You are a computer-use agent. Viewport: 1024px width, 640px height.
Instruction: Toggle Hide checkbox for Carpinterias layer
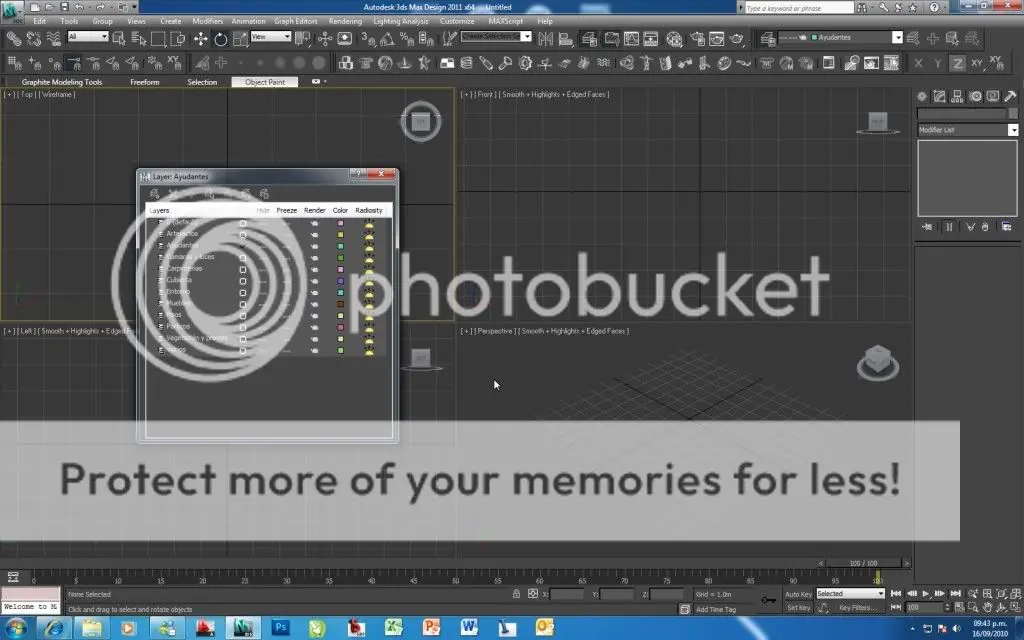tap(243, 269)
